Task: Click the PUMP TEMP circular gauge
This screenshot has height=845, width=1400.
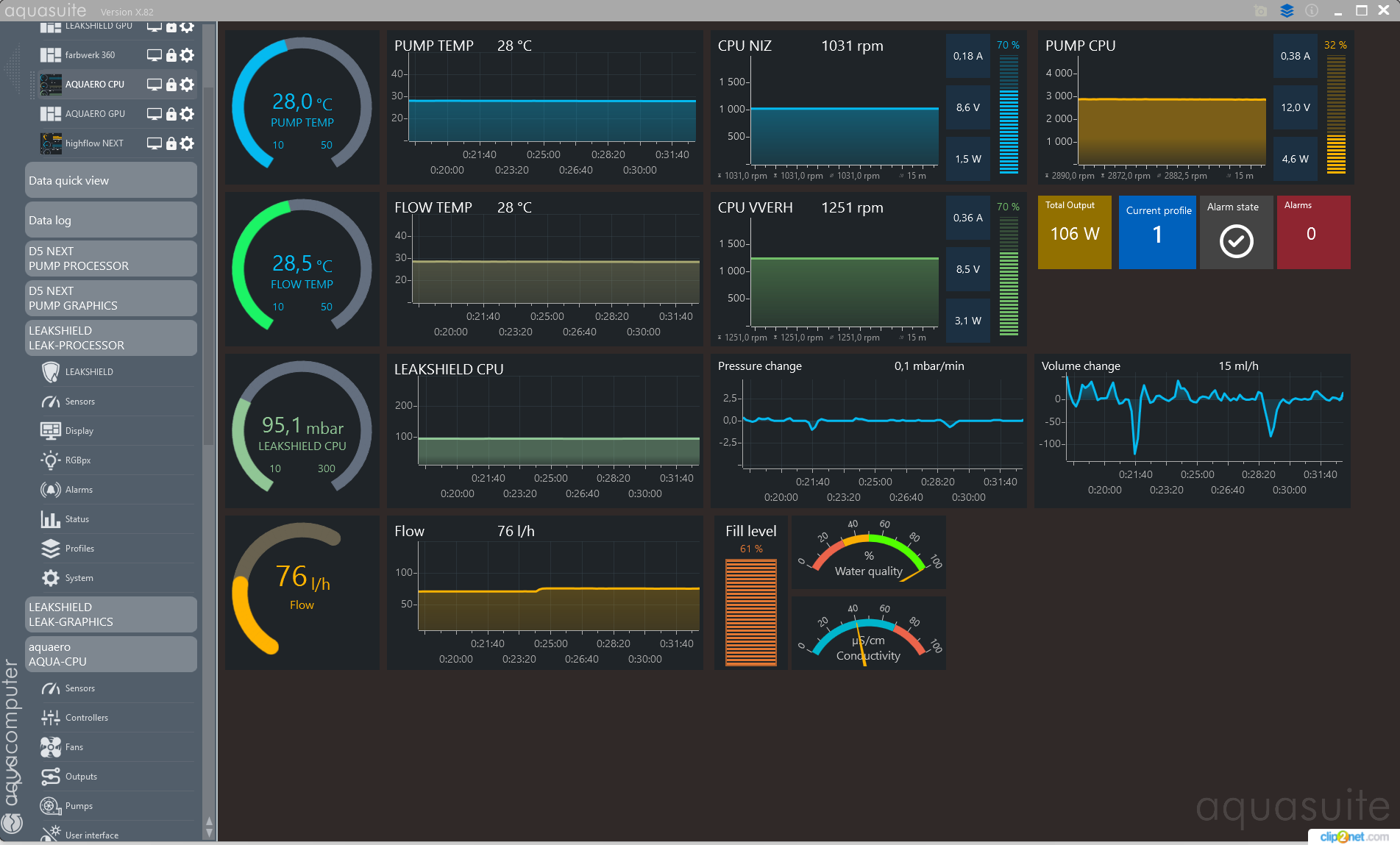Action: click(x=302, y=107)
